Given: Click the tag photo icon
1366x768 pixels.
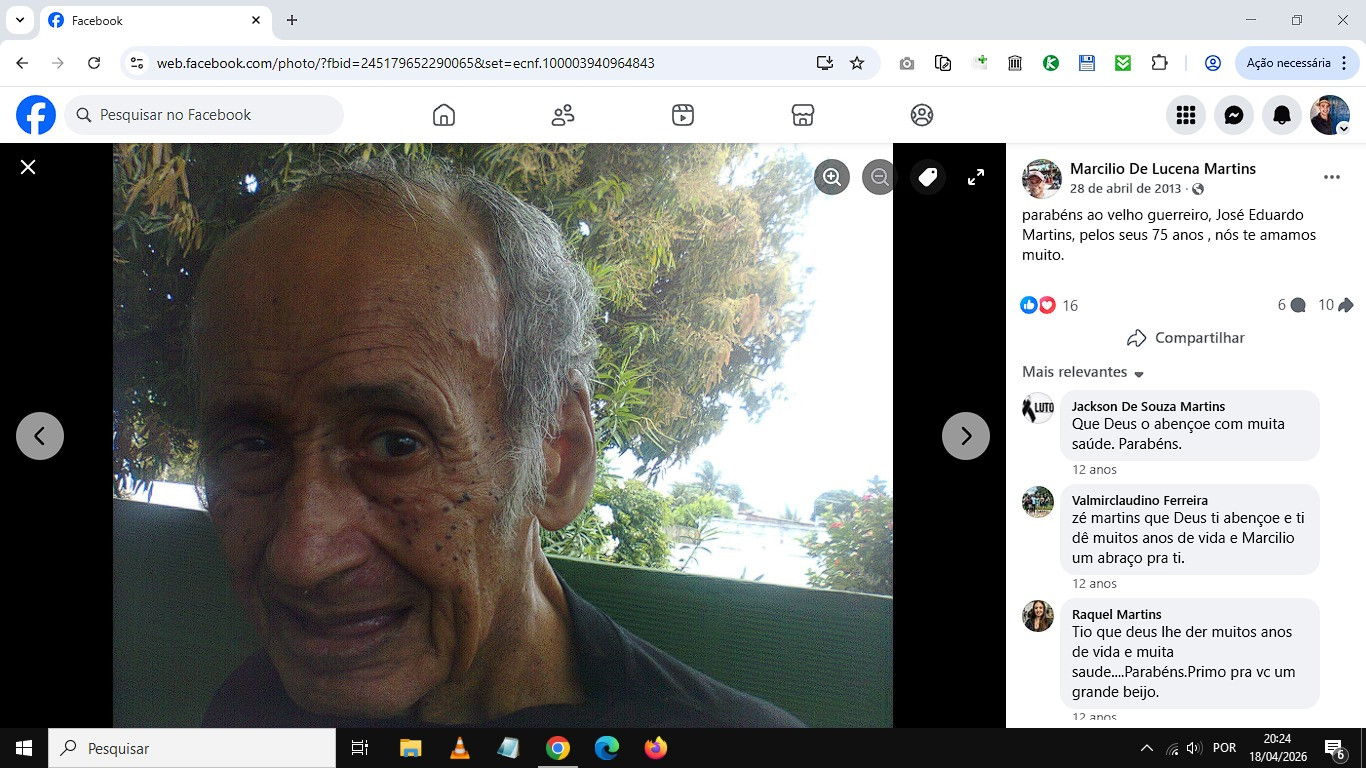Looking at the screenshot, I should 928,177.
